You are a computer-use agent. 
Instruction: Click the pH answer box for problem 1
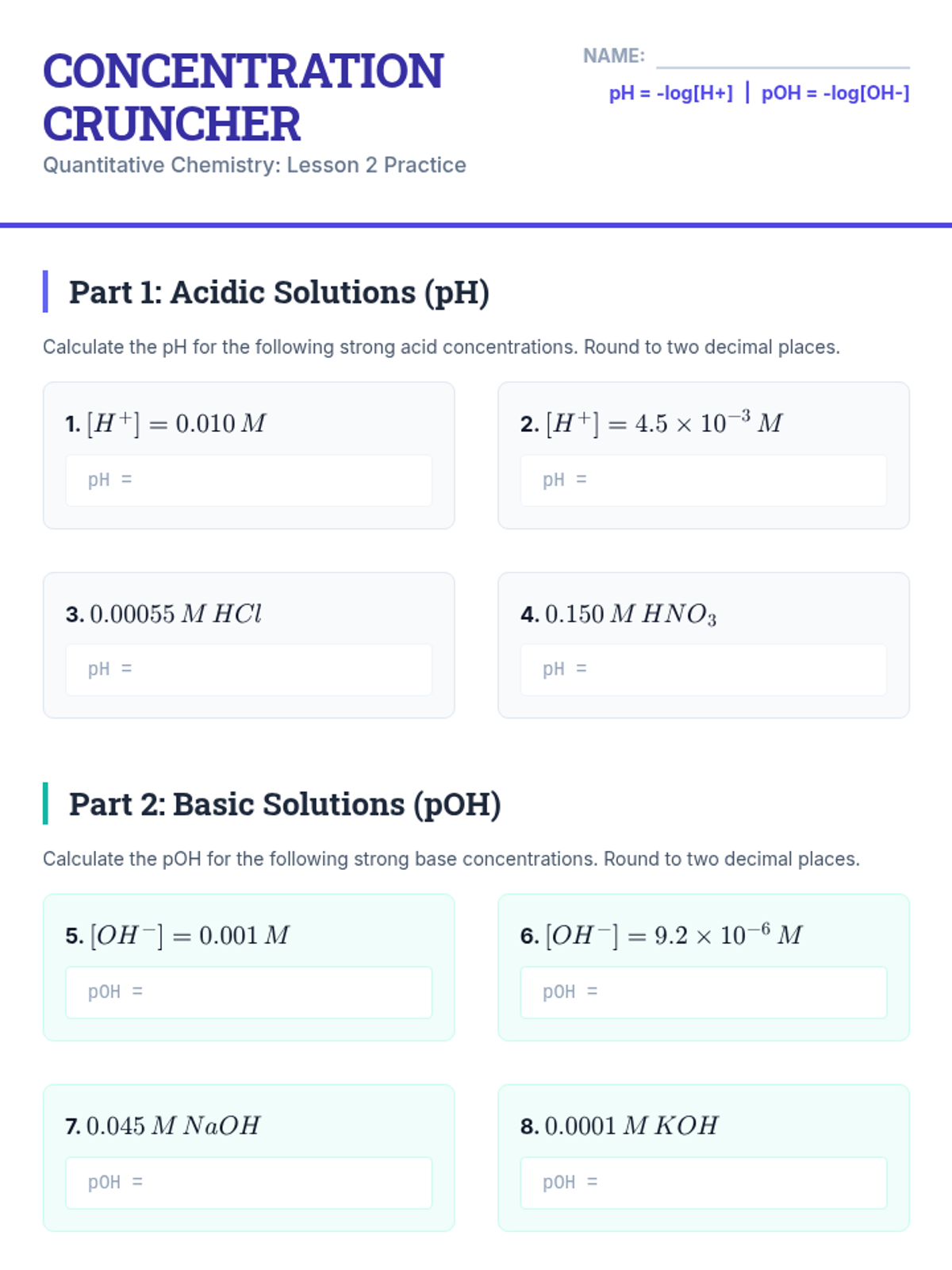[249, 480]
